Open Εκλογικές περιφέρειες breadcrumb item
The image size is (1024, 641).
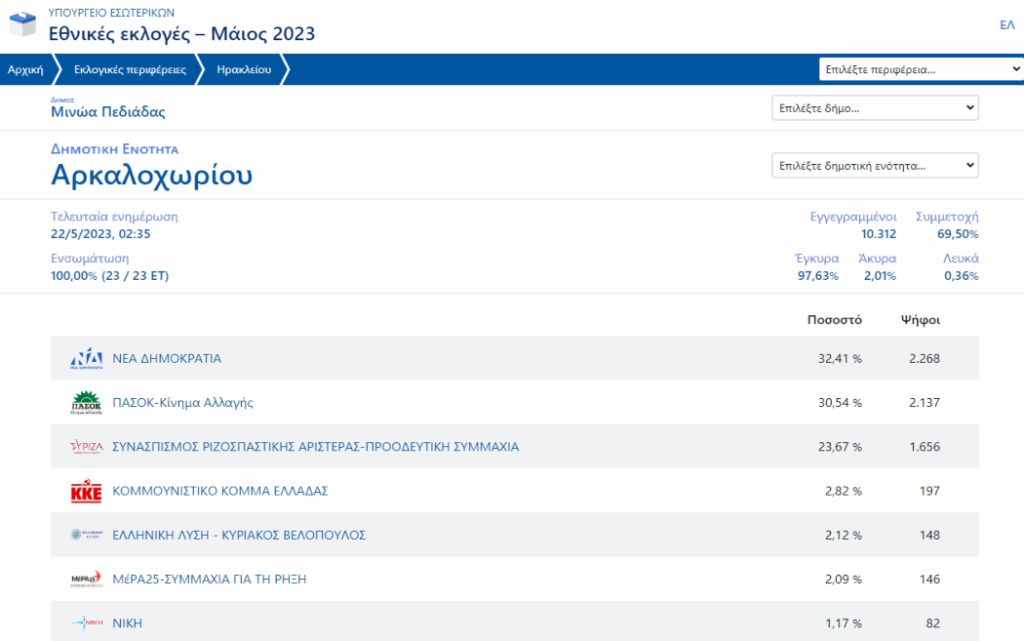(x=130, y=69)
